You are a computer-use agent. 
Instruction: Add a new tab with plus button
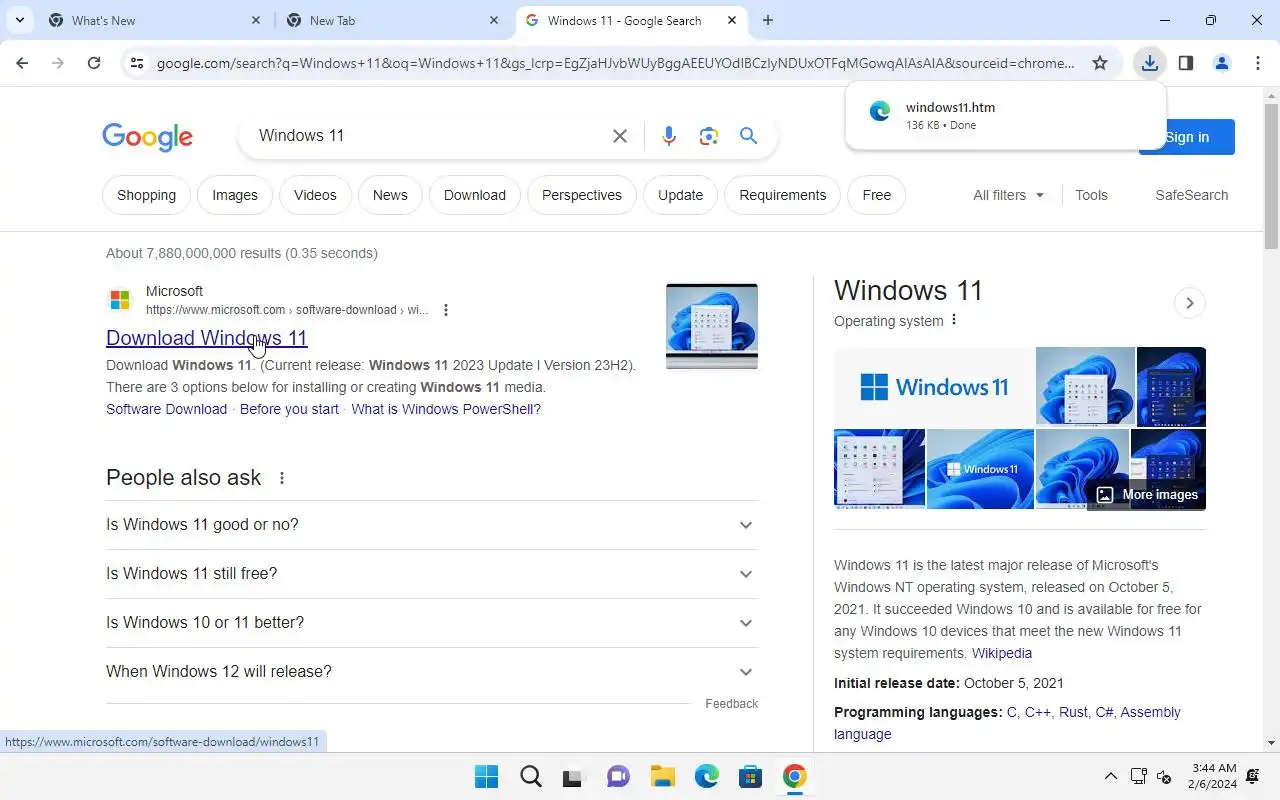tap(768, 20)
